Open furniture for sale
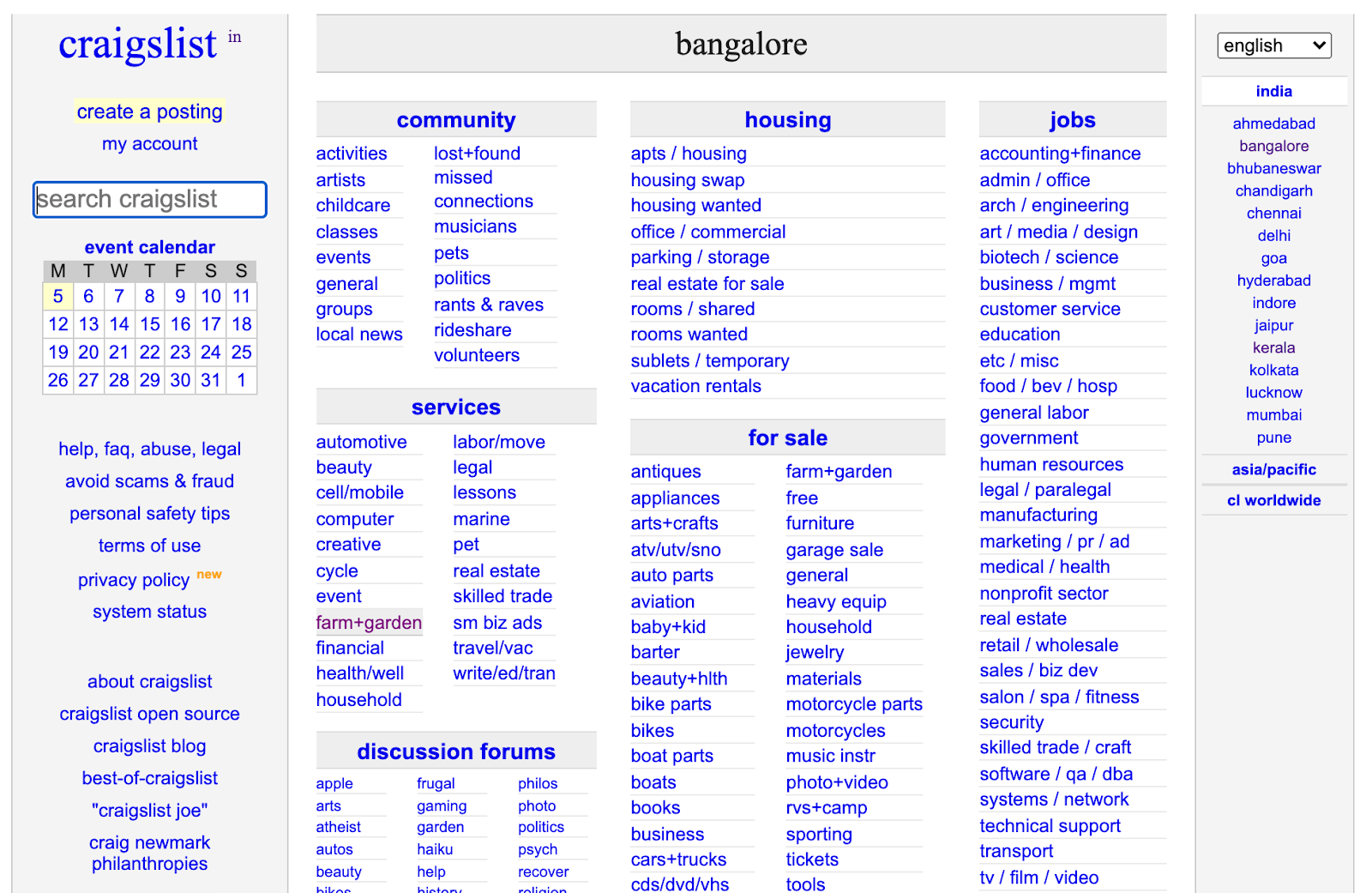Viewport: 1372px width, 893px height. coord(820,523)
